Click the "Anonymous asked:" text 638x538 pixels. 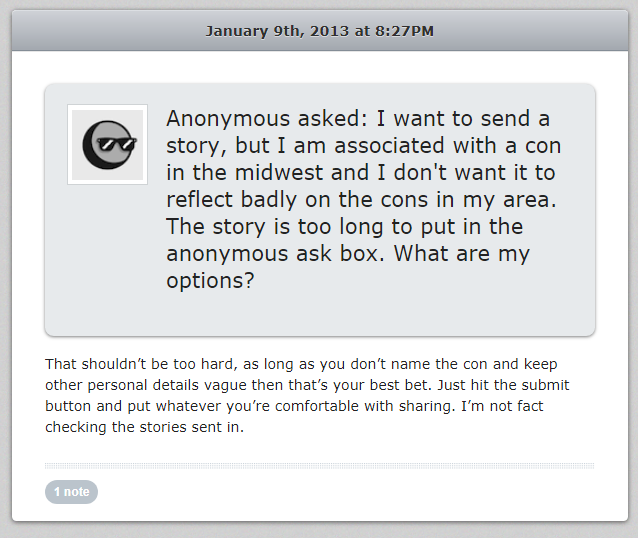coord(267,118)
